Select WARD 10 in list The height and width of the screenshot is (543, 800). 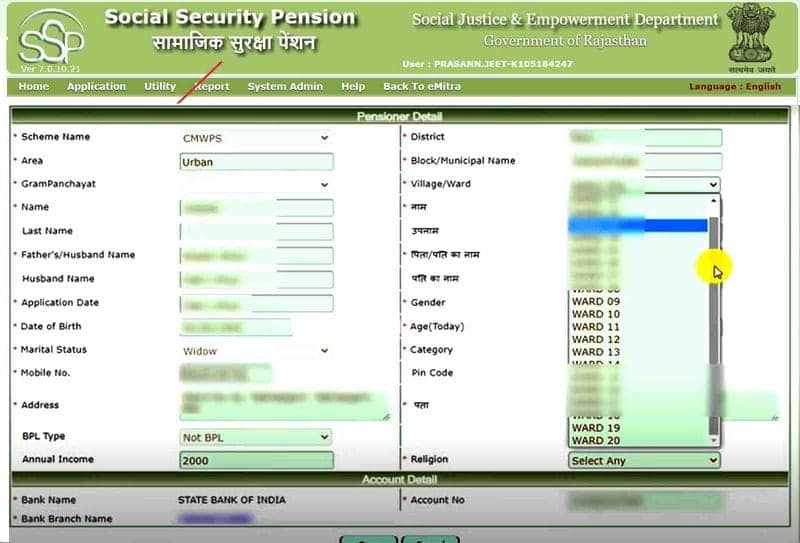pos(639,314)
